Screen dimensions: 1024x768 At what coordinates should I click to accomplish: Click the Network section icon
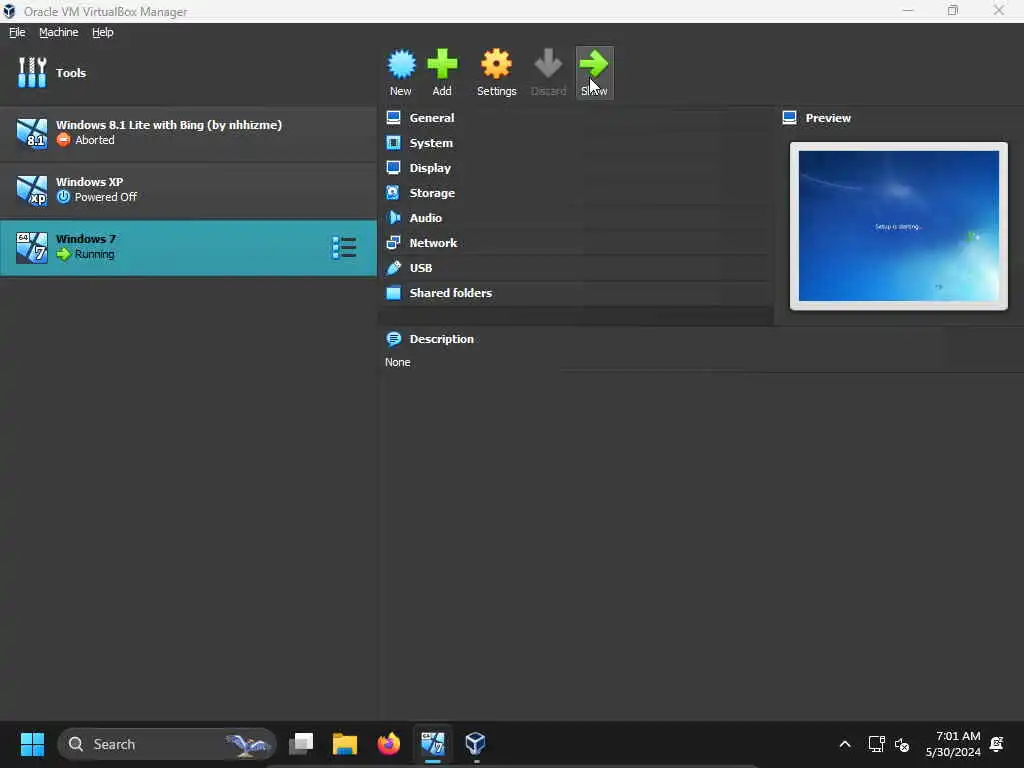click(393, 242)
